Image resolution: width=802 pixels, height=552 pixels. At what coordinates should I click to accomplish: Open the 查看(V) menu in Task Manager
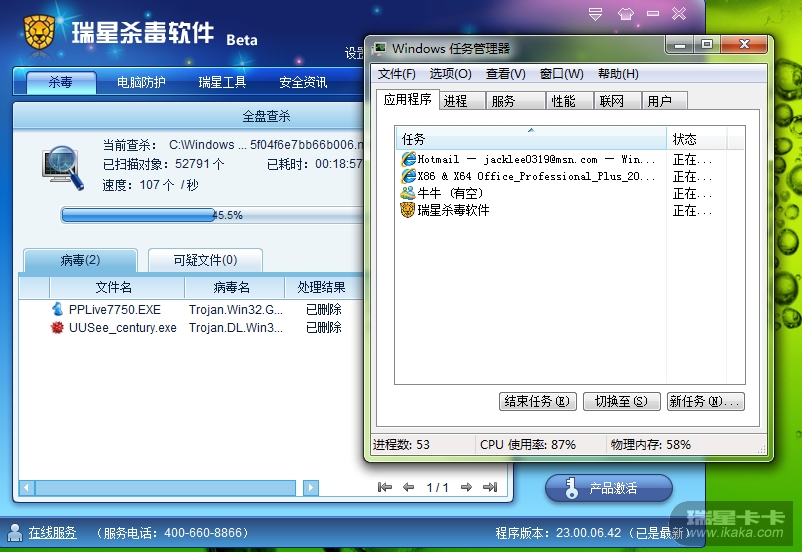pyautogui.click(x=505, y=74)
